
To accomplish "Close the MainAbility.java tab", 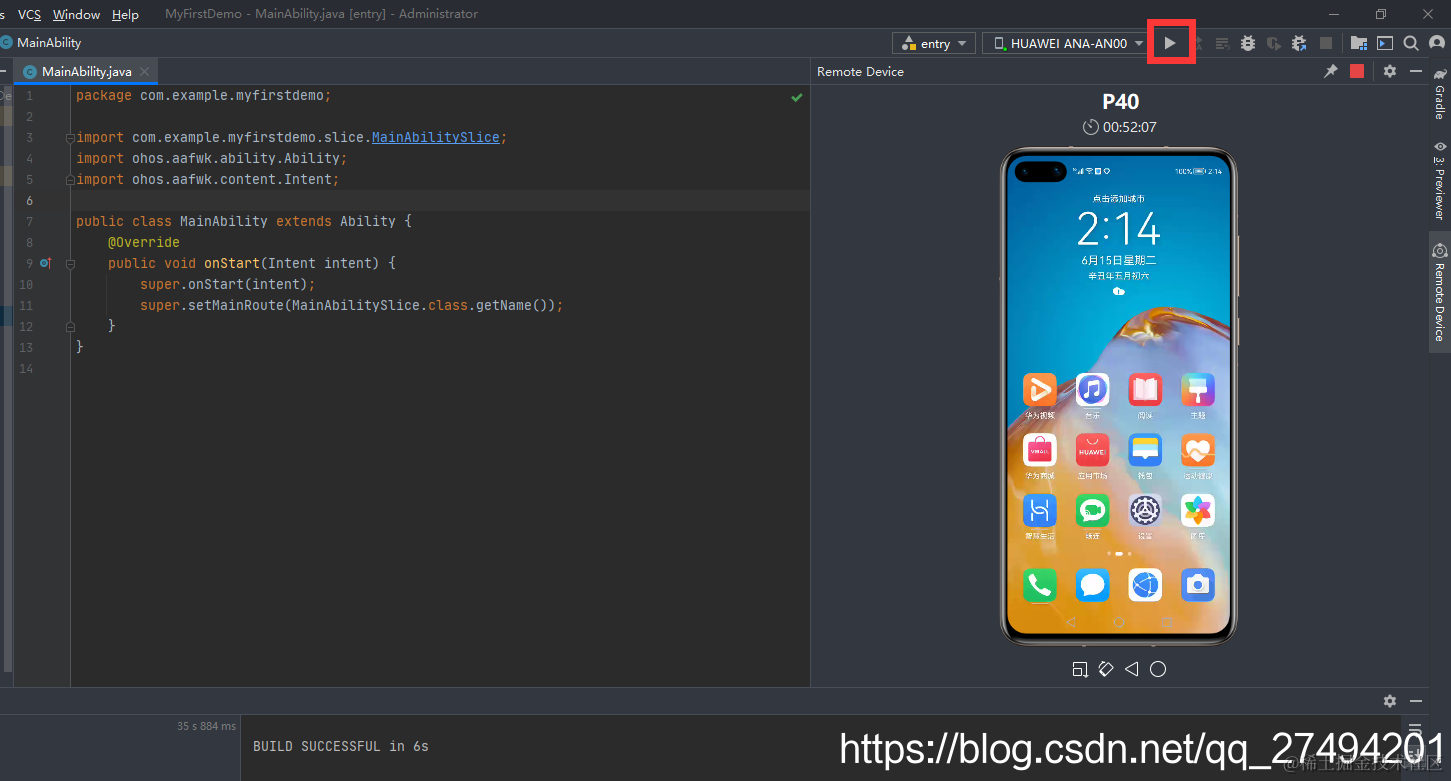I will pos(144,71).
